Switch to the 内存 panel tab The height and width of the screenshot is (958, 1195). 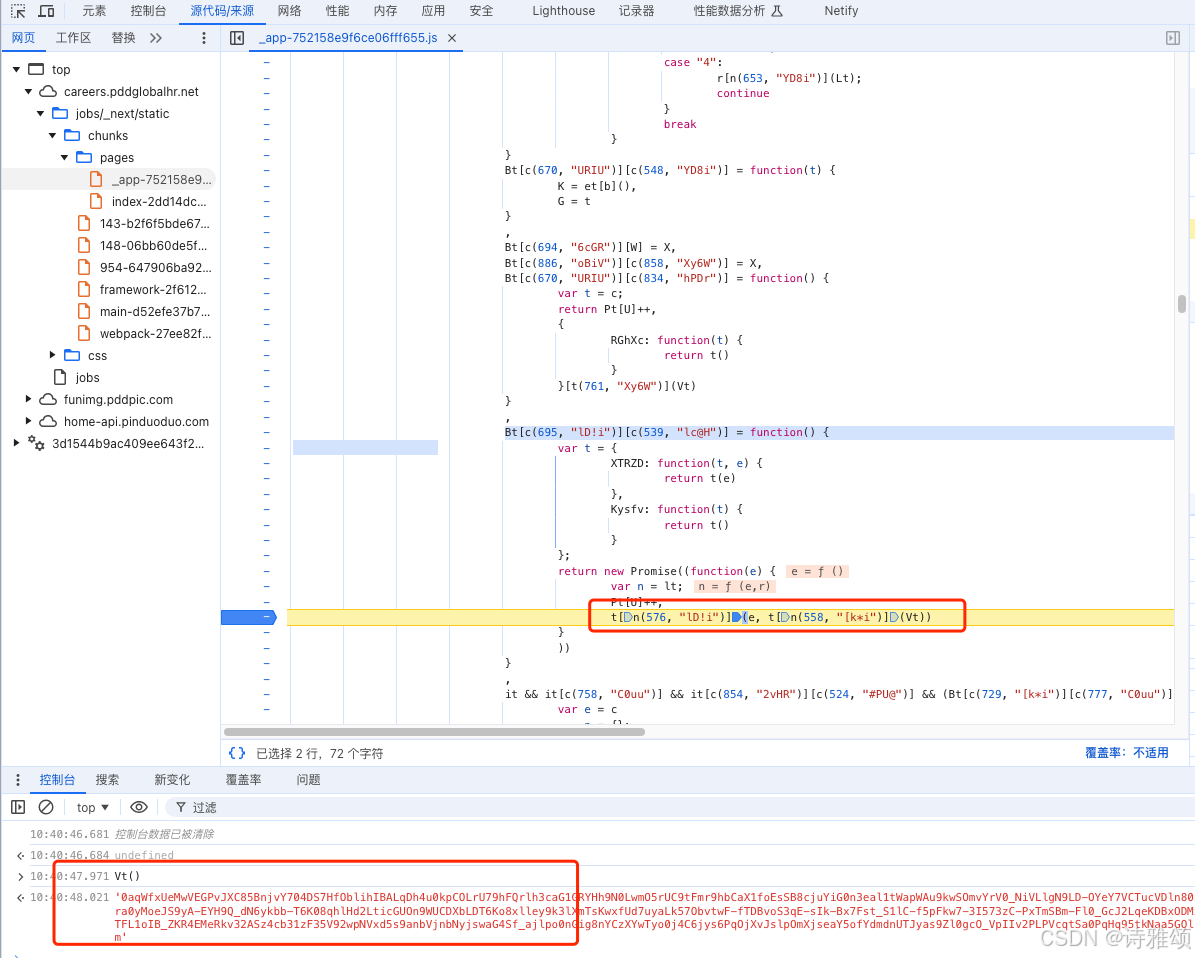pyautogui.click(x=386, y=11)
